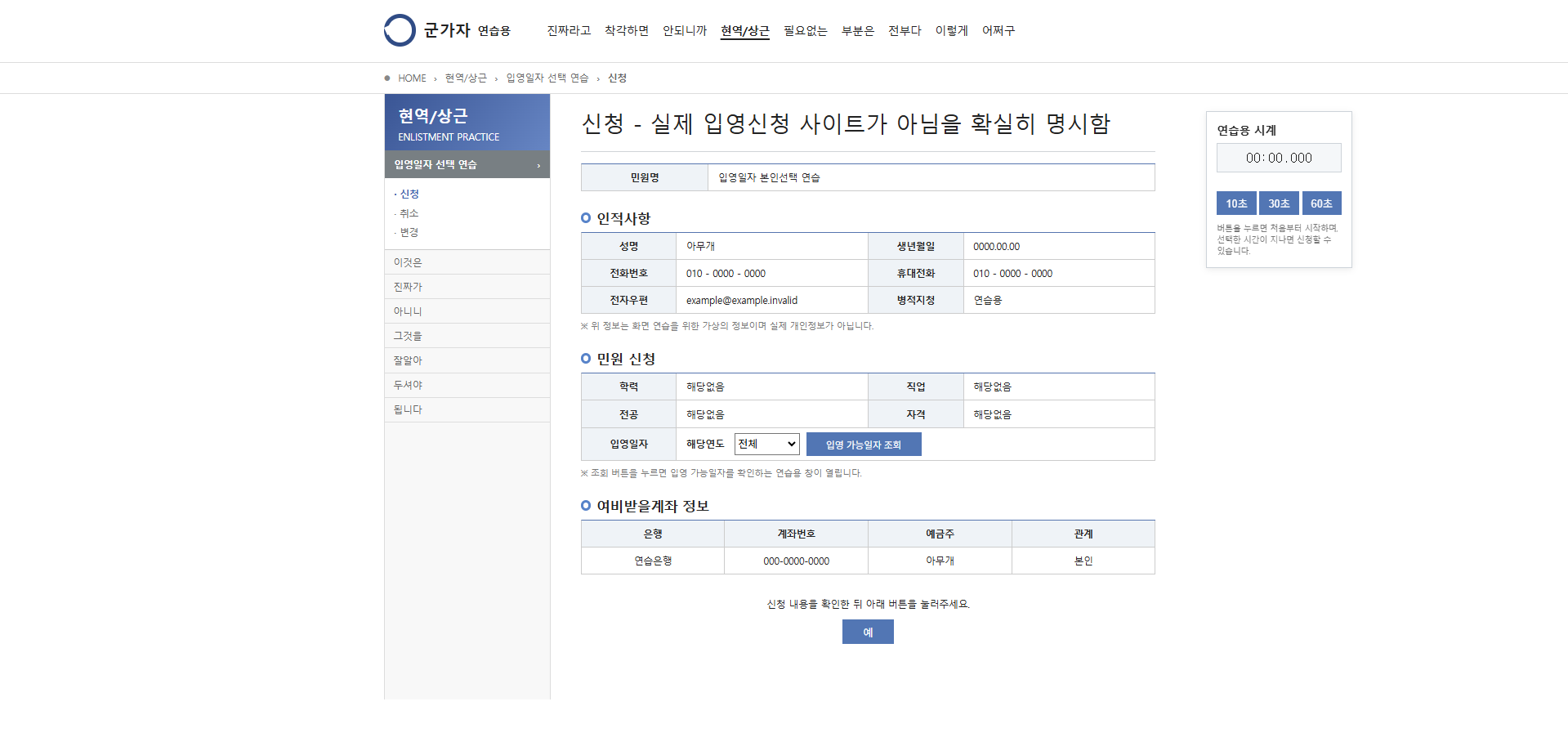Viewport: 1568px width, 733px height.
Task: Start the 10초 practice timer
Action: click(x=1236, y=203)
